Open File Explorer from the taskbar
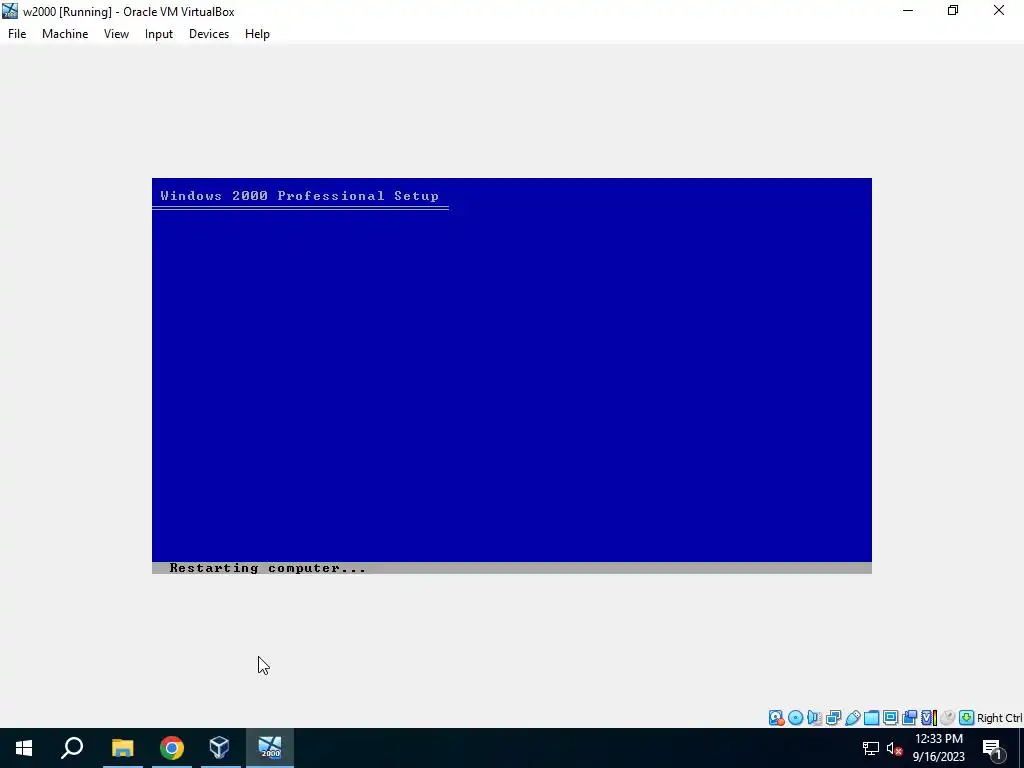This screenshot has height=768, width=1024. (122, 748)
